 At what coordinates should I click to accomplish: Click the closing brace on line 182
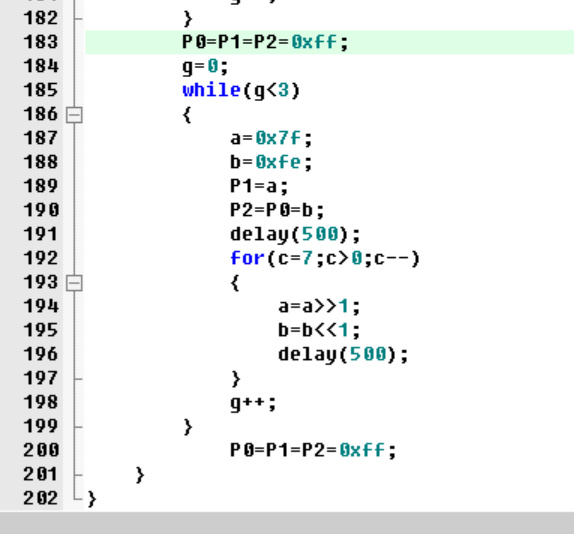coord(188,19)
